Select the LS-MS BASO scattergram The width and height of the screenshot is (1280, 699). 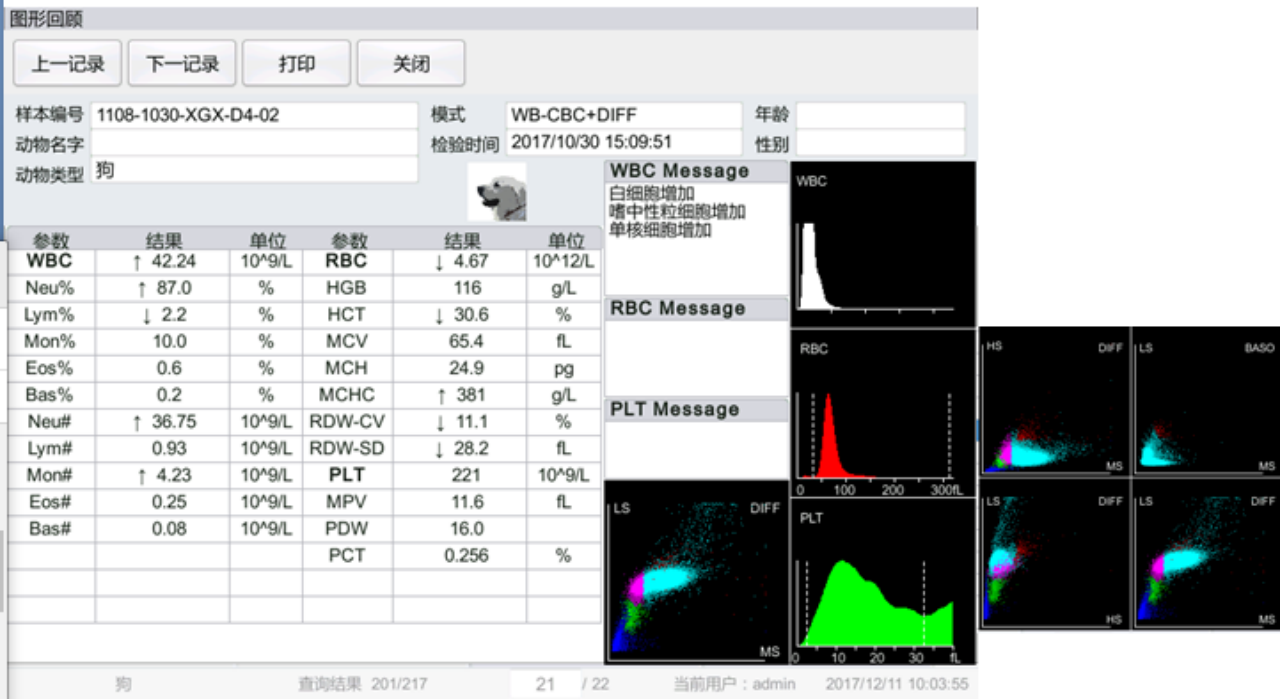point(1206,400)
